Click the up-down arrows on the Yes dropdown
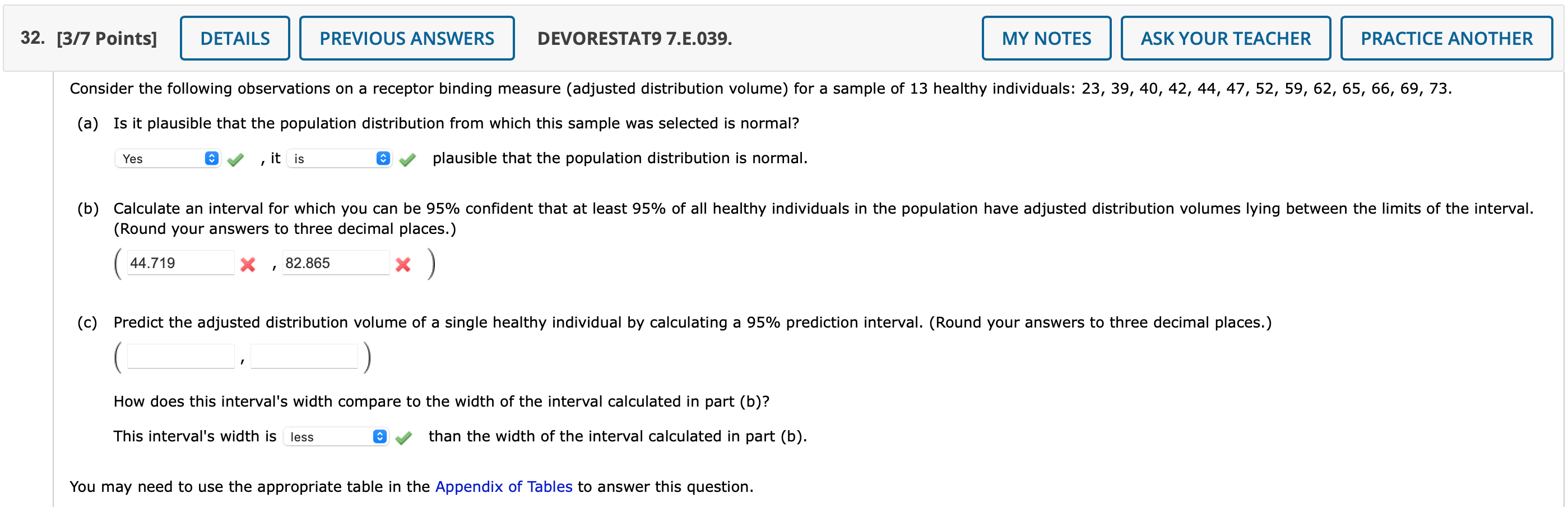 click(x=211, y=158)
